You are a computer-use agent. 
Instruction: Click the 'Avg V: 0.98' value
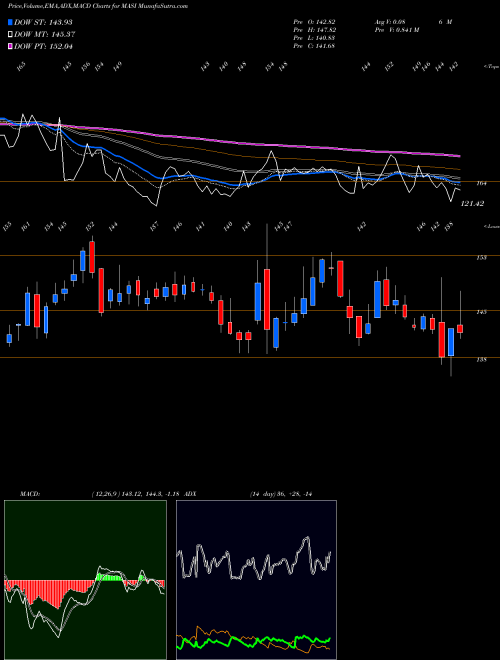pos(389,22)
